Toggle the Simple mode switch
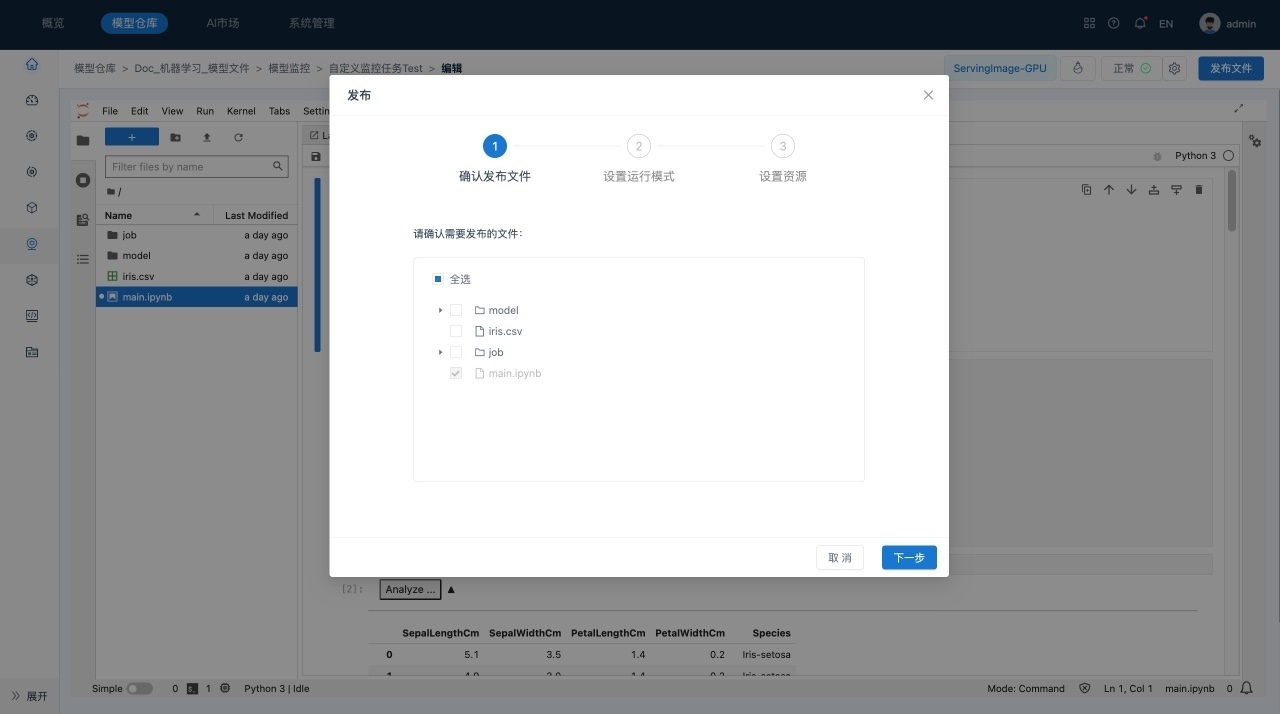This screenshot has height=714, width=1280. point(139,688)
